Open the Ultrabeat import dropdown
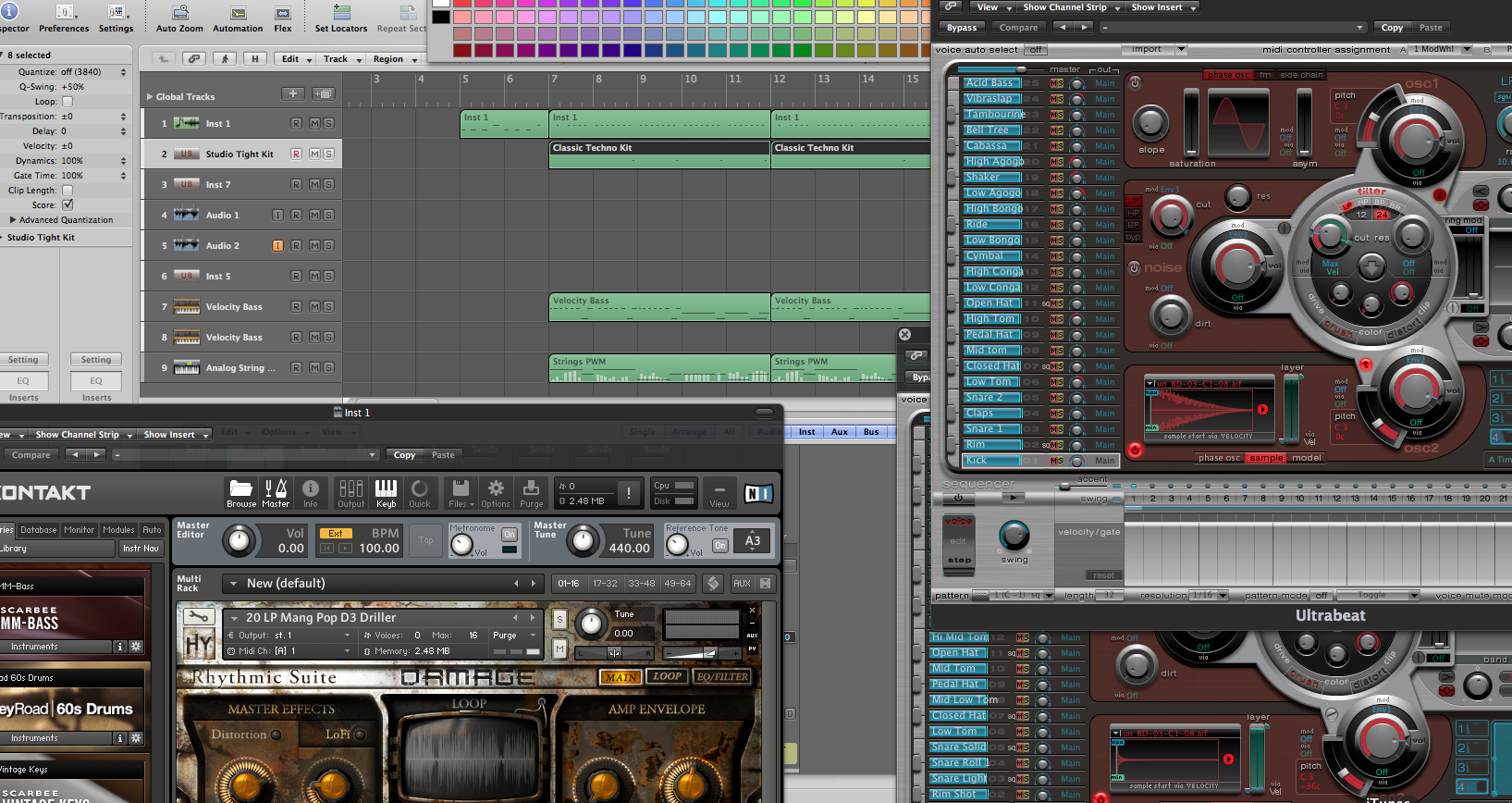This screenshot has width=1512, height=803. click(x=1154, y=49)
